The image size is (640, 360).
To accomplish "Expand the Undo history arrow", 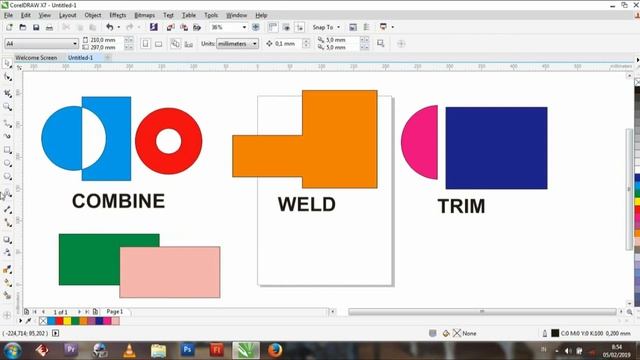I will [x=119, y=27].
